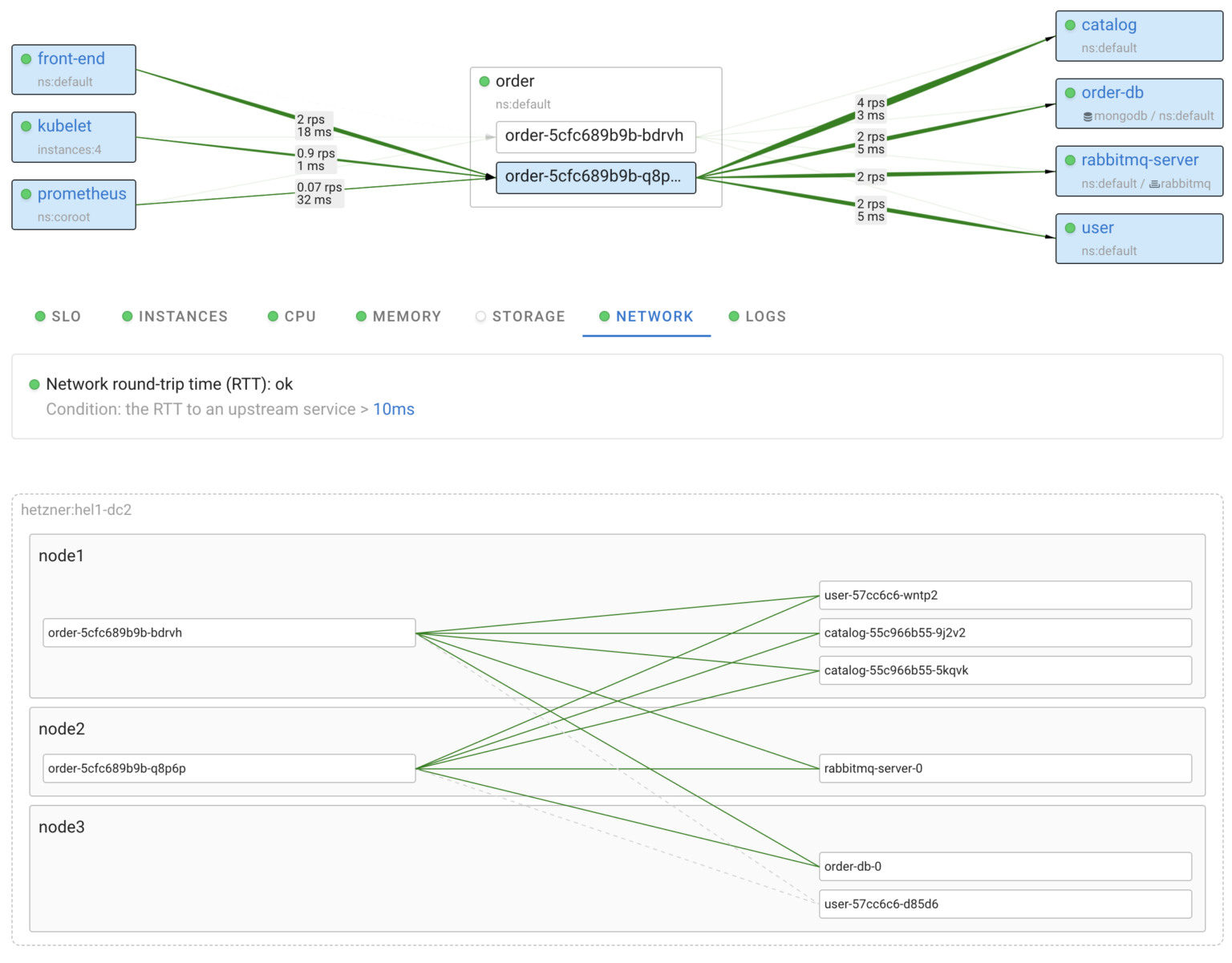Click the green dot on the prometheus service card
Viewport: 1232px width, 963px height.
pyautogui.click(x=27, y=194)
